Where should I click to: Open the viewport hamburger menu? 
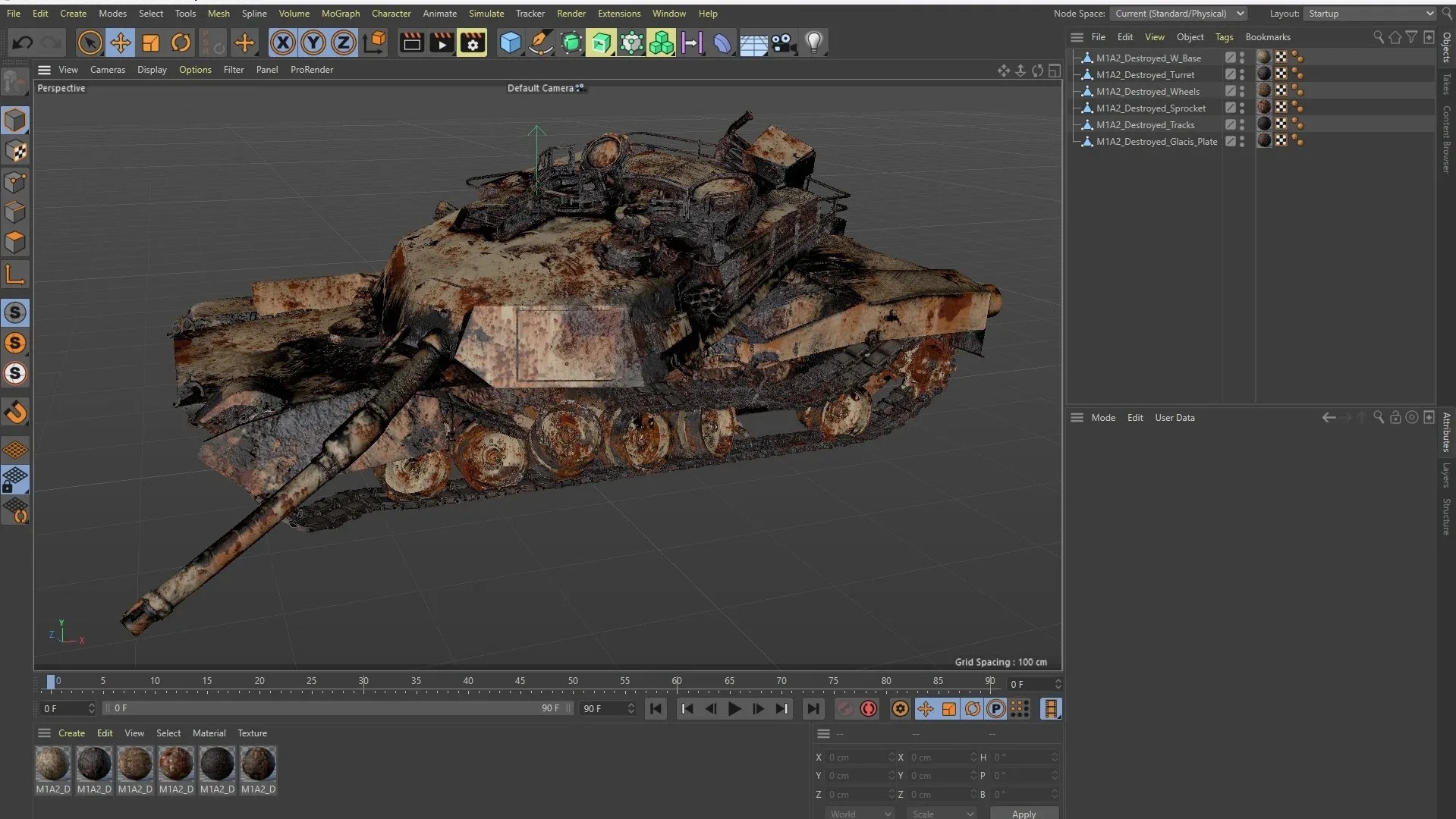tap(45, 70)
